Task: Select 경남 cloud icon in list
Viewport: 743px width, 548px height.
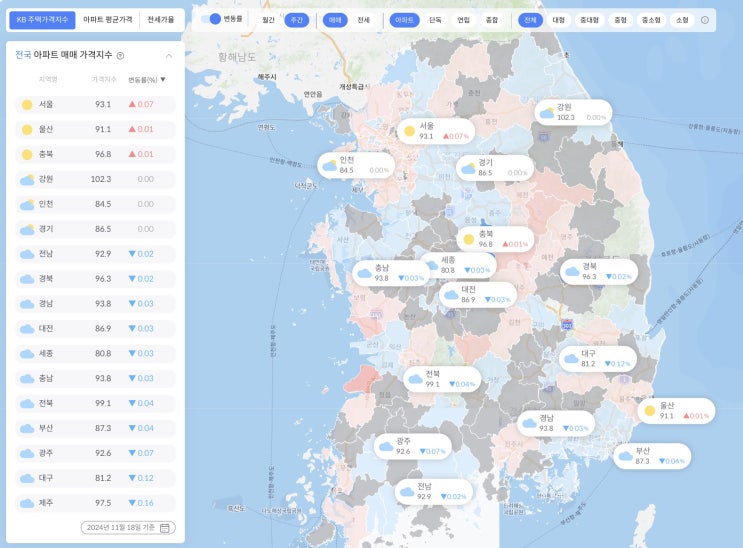Action: point(27,304)
